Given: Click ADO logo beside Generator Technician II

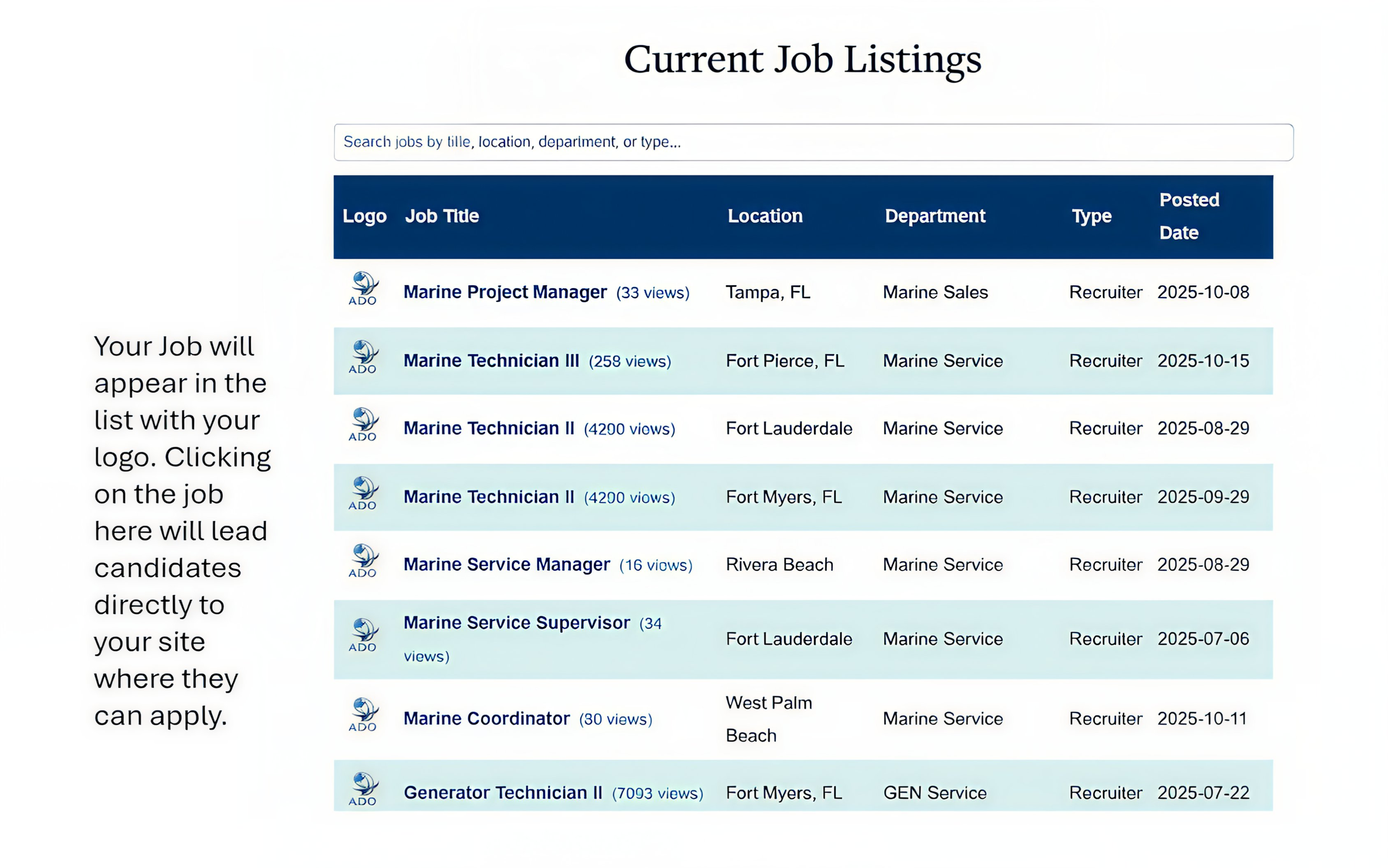Looking at the screenshot, I should 363,789.
